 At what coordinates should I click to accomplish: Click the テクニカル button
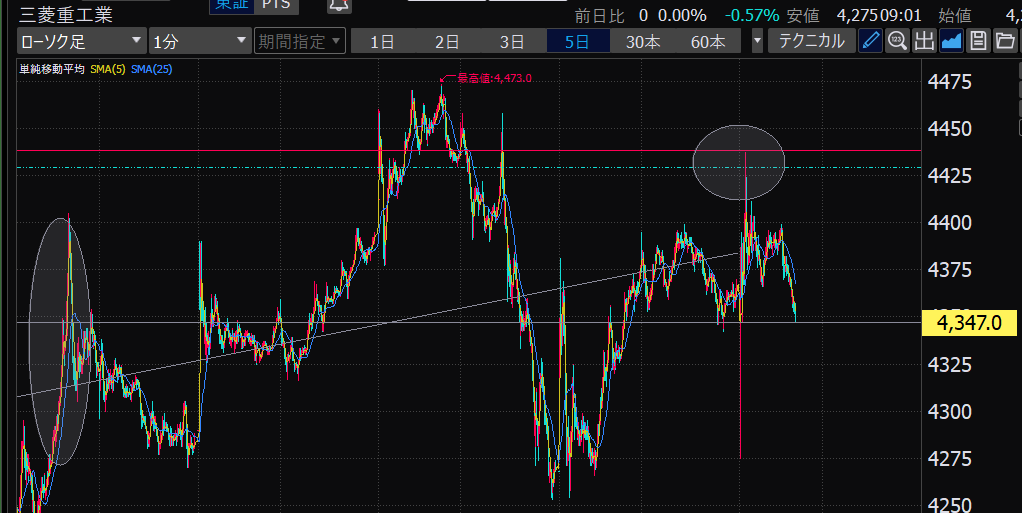(x=811, y=41)
